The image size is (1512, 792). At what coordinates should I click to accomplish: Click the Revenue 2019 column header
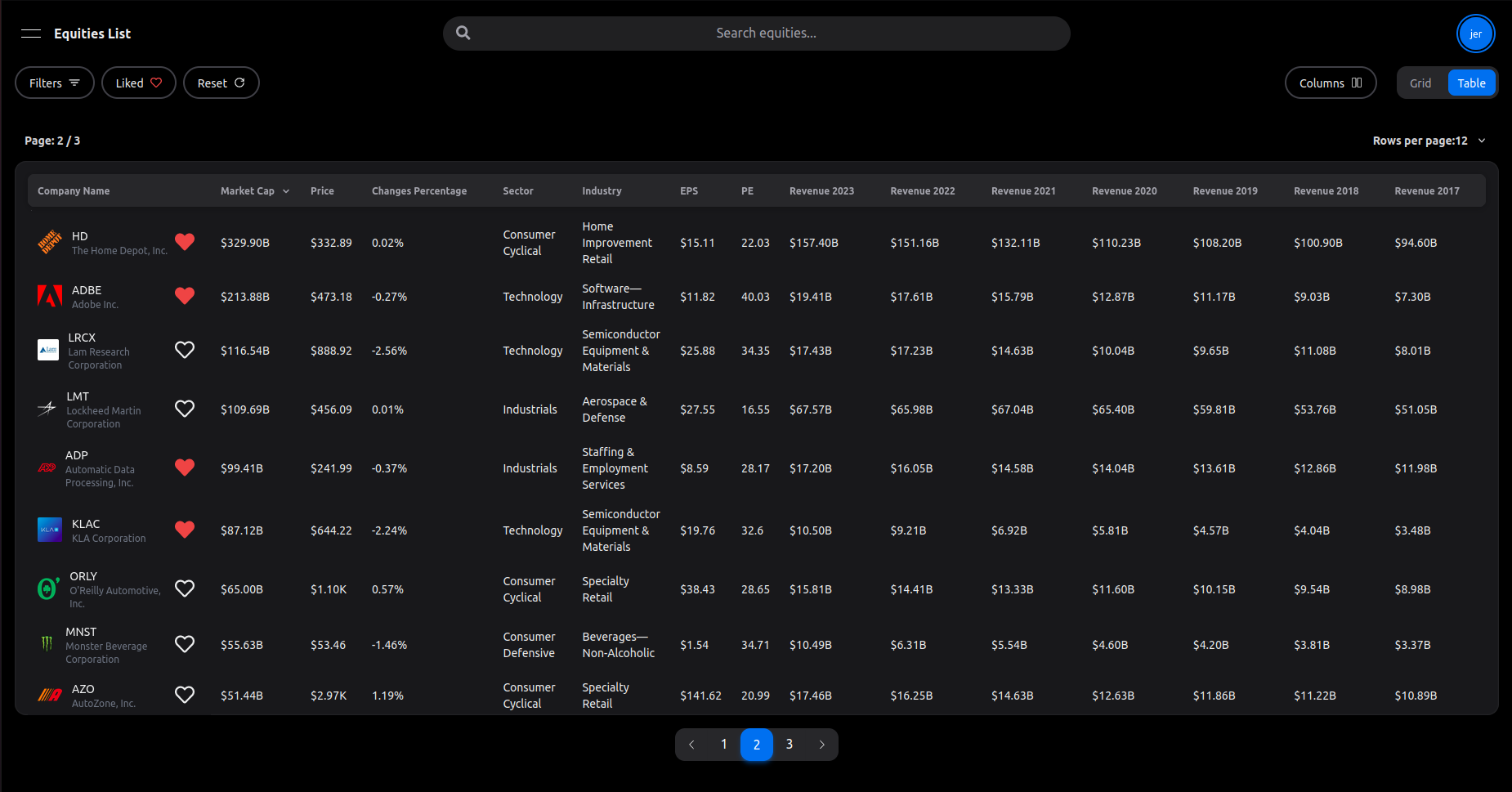pos(1225,191)
